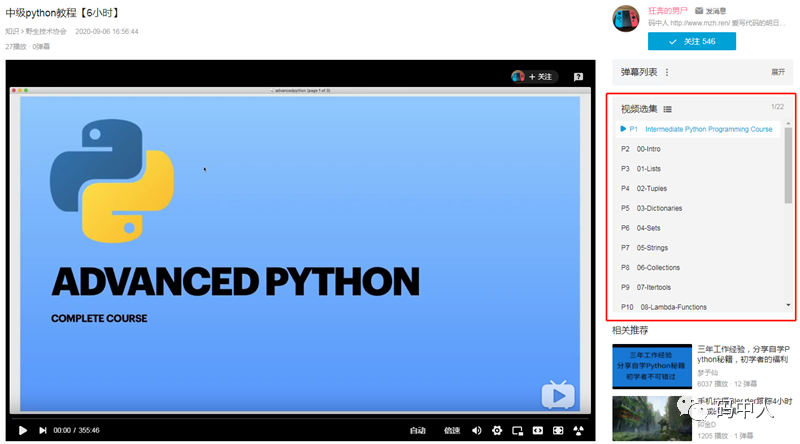The height and width of the screenshot is (444, 800).
Task: Open uploader profile avatar at top right
Action: click(626, 18)
